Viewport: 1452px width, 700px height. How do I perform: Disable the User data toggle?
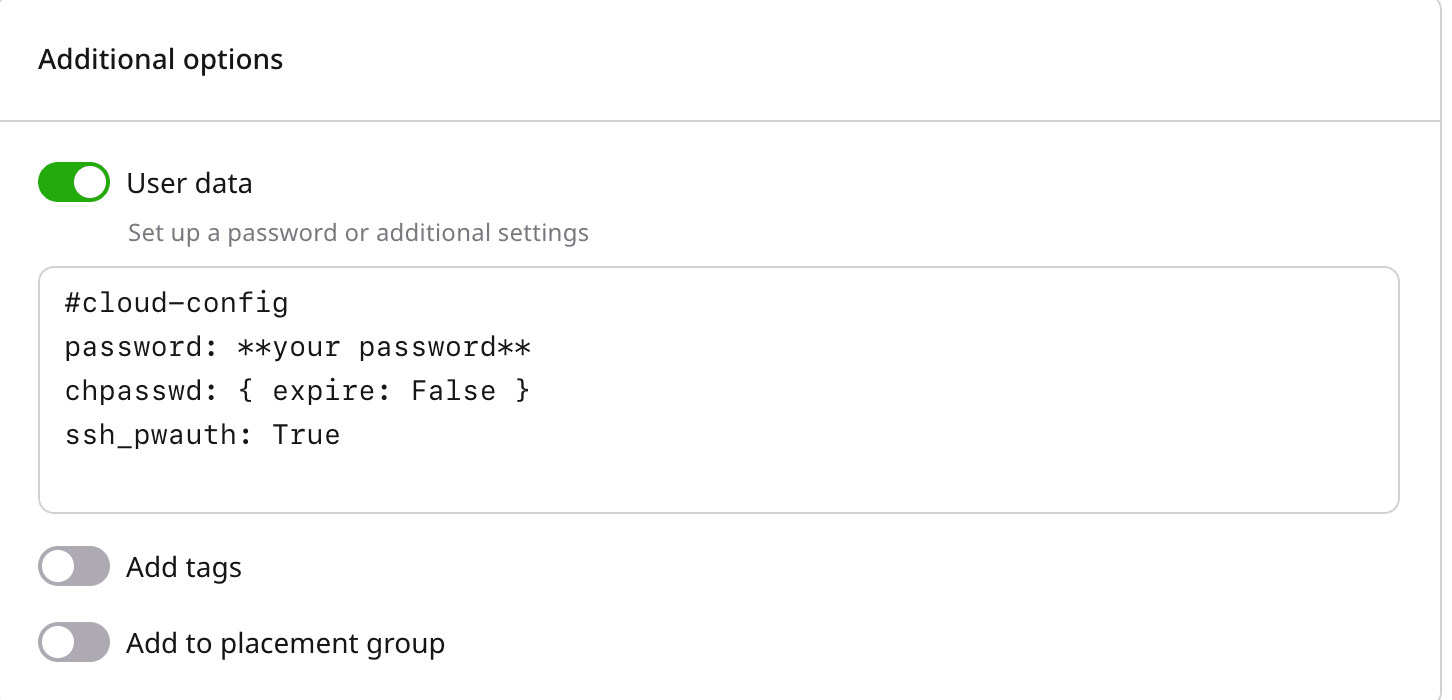pyautogui.click(x=74, y=183)
